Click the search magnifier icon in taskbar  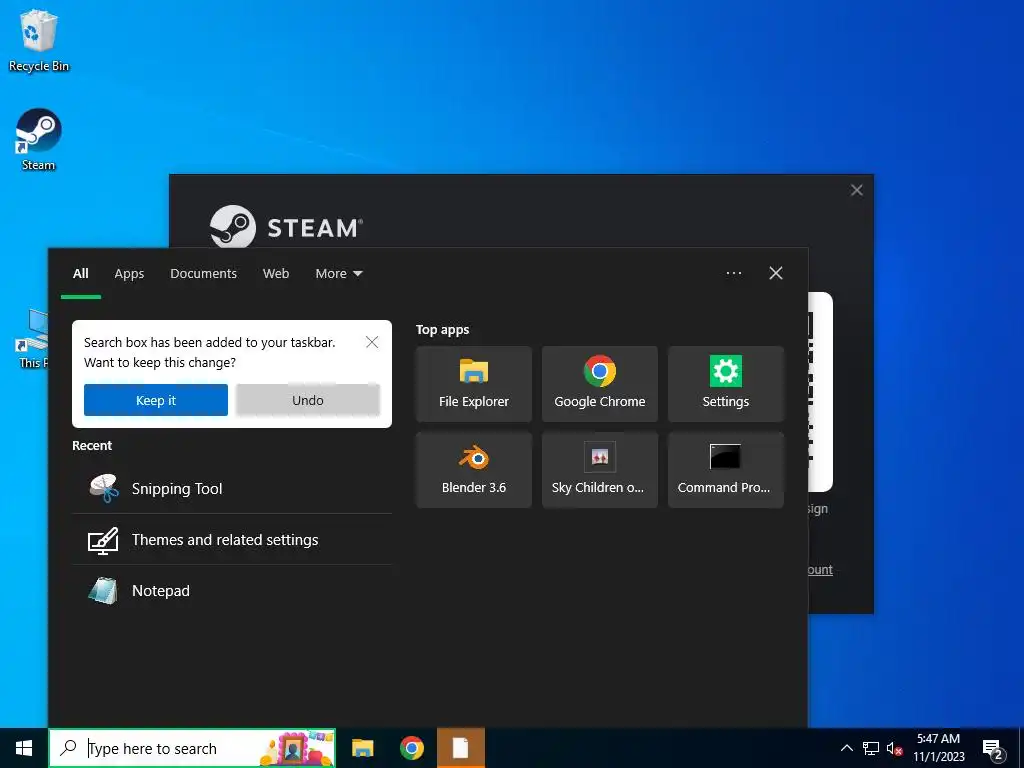[68, 748]
